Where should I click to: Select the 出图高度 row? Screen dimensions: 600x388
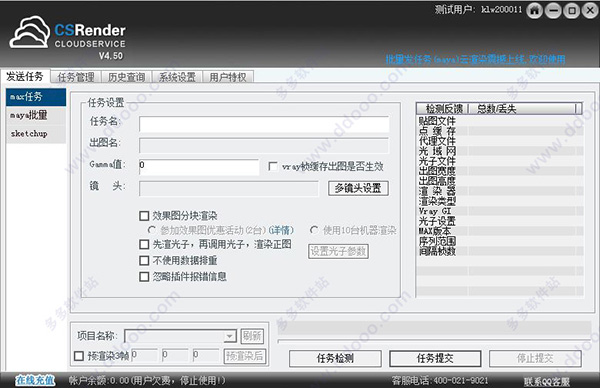[x=500, y=181]
